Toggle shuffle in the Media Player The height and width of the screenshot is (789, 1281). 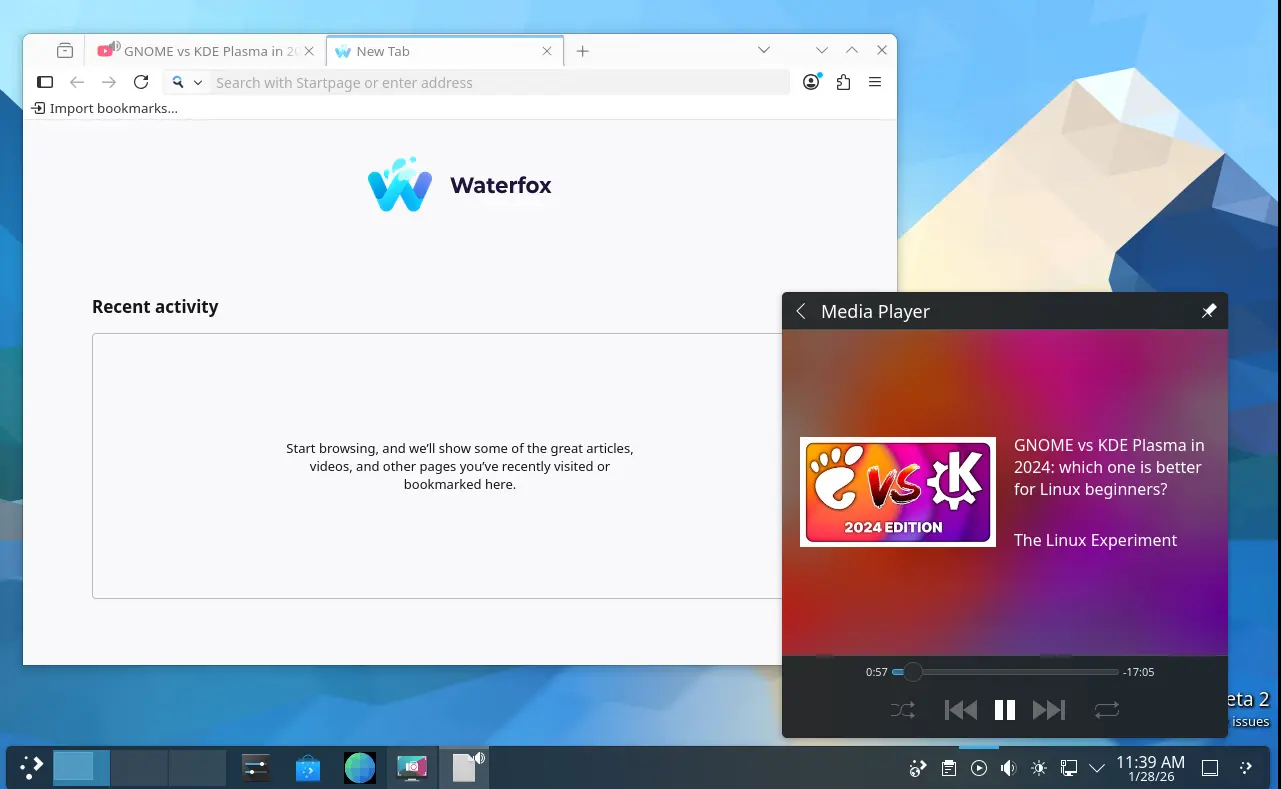click(902, 710)
